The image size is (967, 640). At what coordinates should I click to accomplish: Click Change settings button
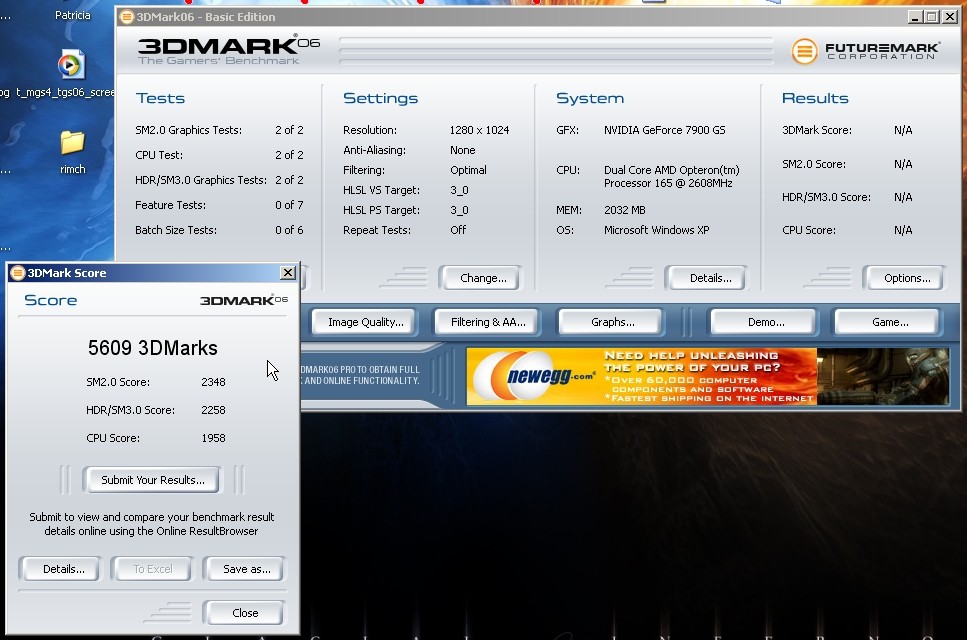point(480,278)
